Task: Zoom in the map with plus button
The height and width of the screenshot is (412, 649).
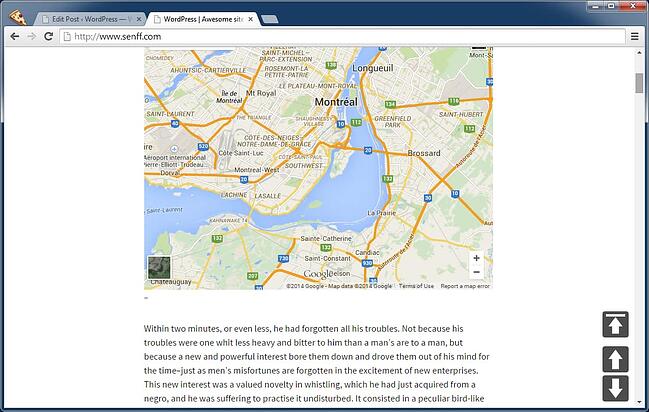Action: (x=476, y=258)
